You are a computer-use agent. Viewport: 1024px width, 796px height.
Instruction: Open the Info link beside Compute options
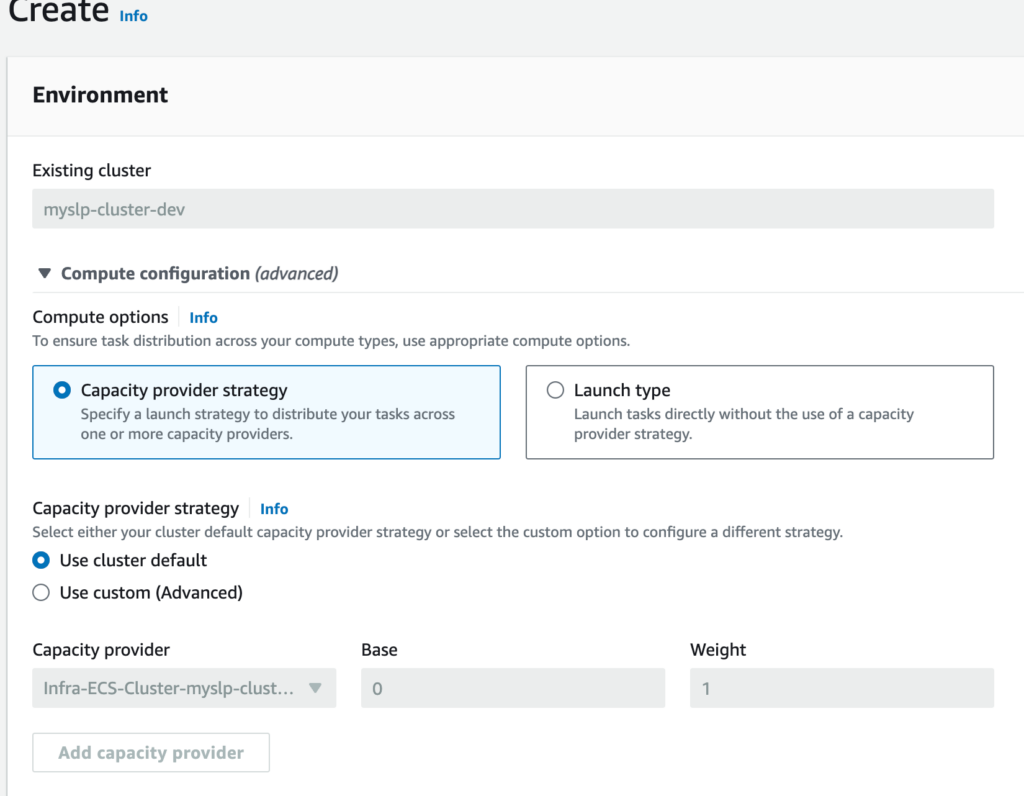(203, 317)
